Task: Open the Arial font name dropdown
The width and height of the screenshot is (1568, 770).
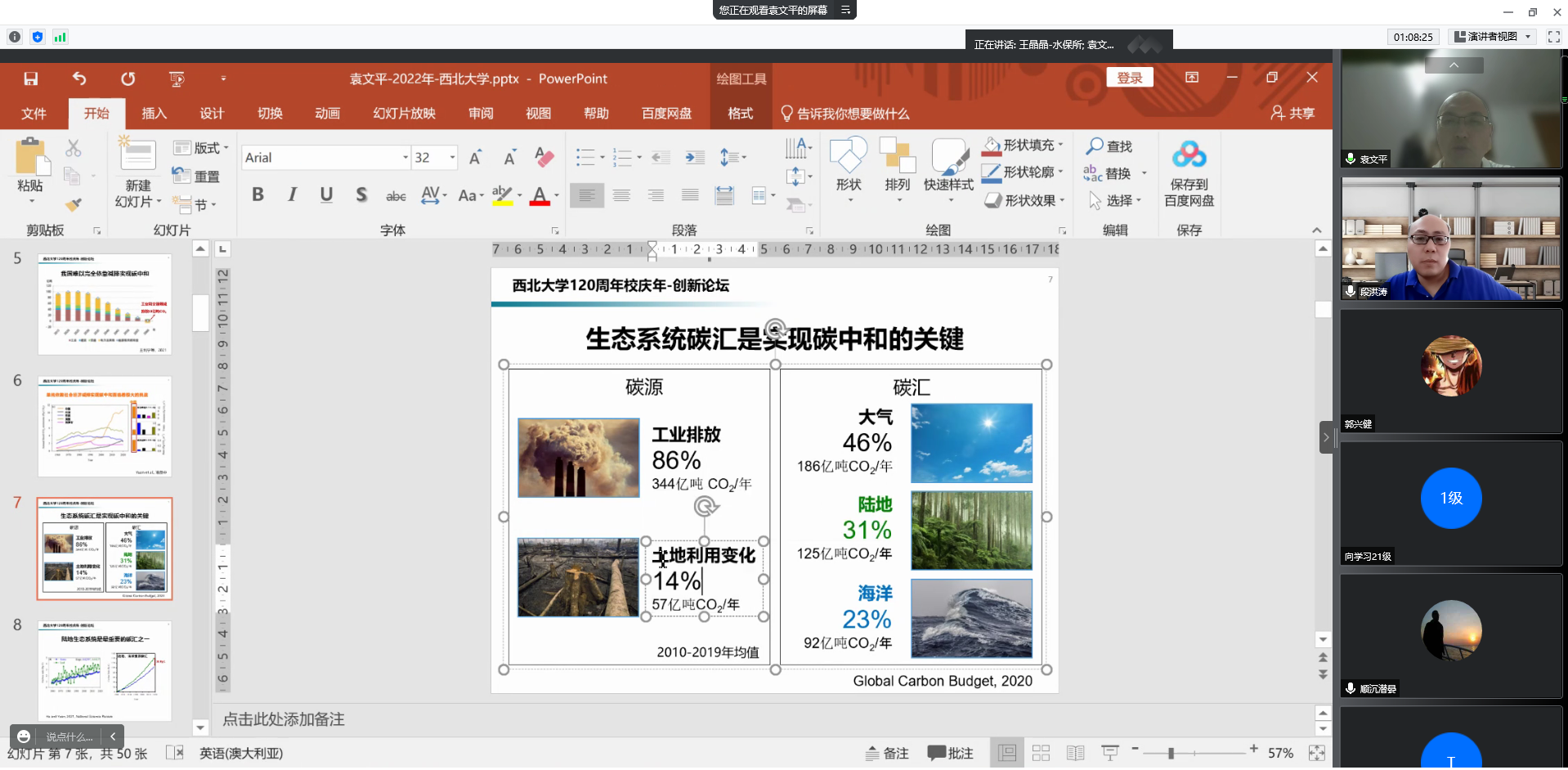Action: 405,158
